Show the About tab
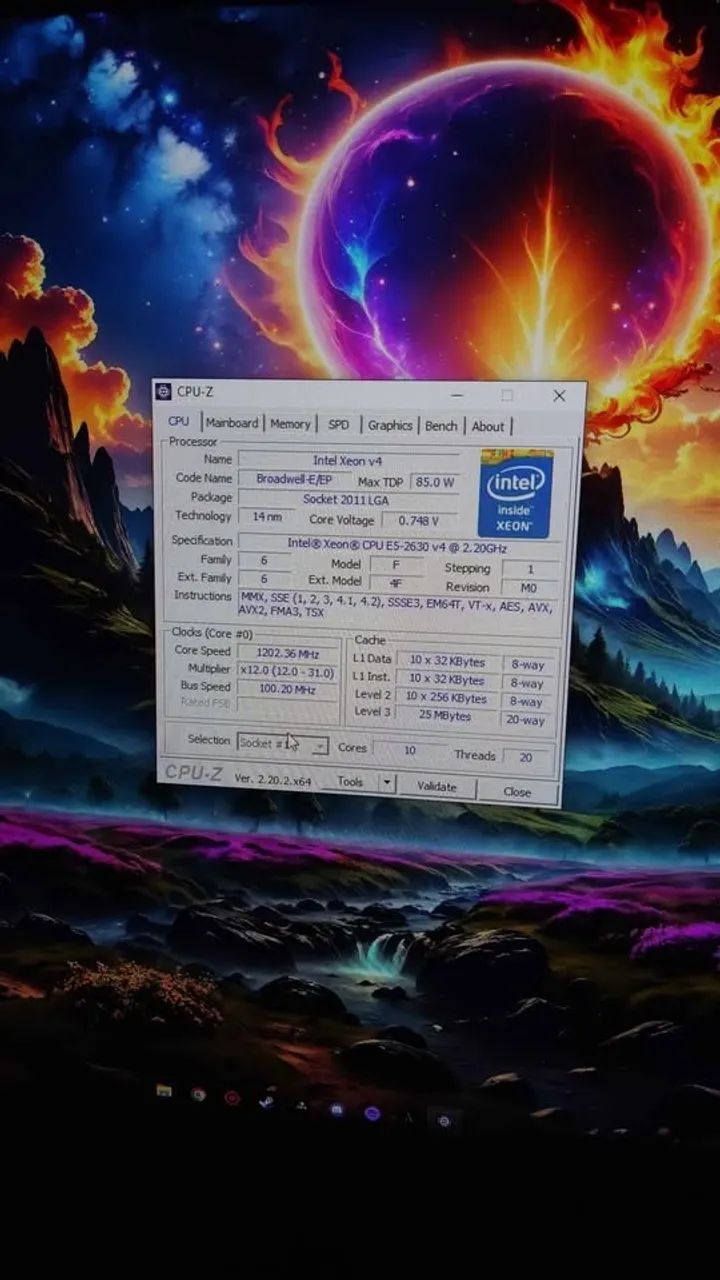The width and height of the screenshot is (720, 1280). (488, 427)
